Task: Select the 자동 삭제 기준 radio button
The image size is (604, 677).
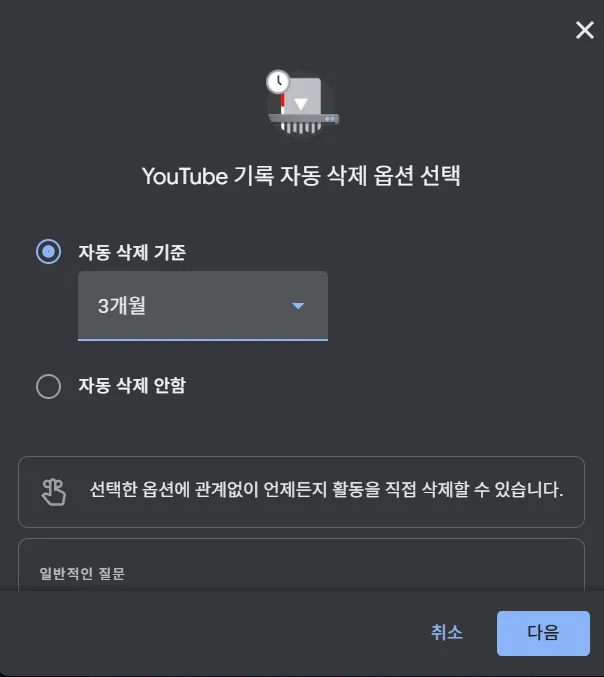Action: coord(48,252)
